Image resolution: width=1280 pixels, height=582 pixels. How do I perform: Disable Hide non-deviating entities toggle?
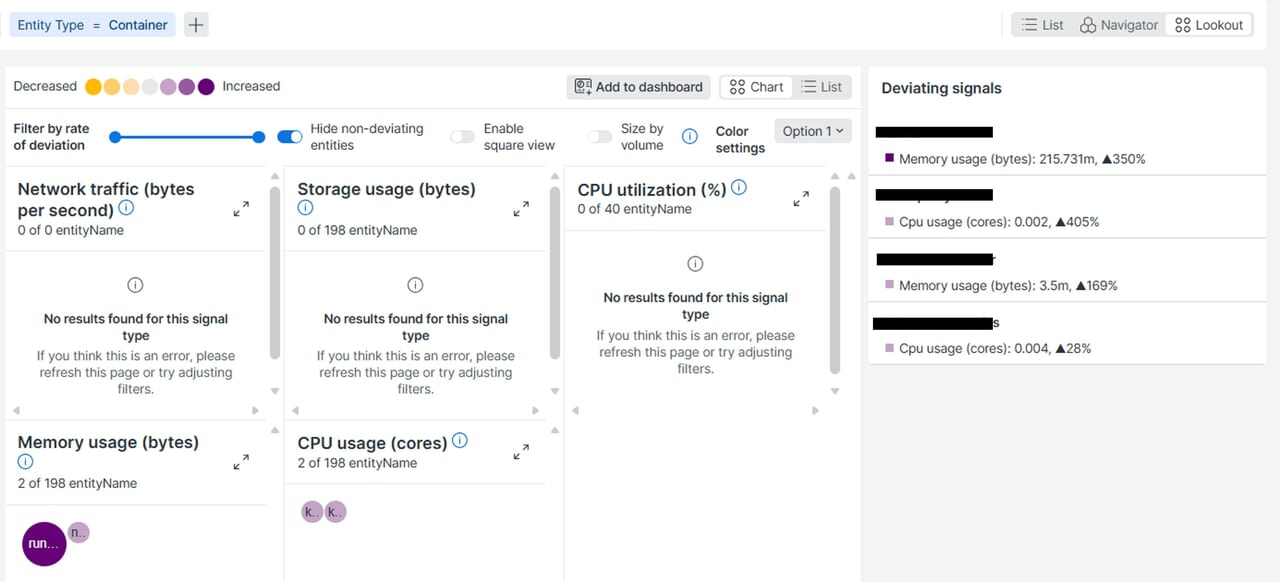coord(290,137)
